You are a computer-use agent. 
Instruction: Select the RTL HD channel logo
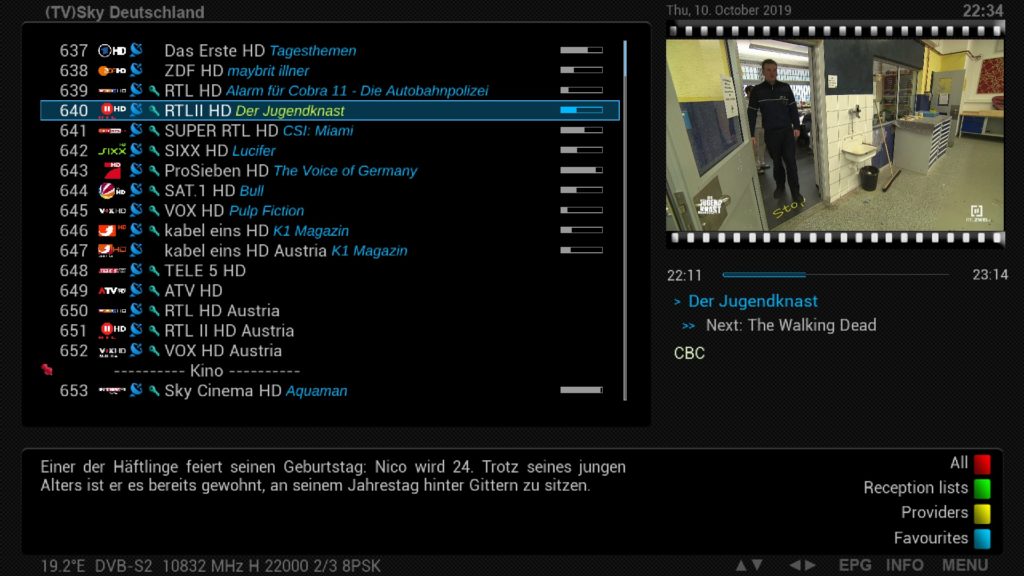(x=112, y=91)
